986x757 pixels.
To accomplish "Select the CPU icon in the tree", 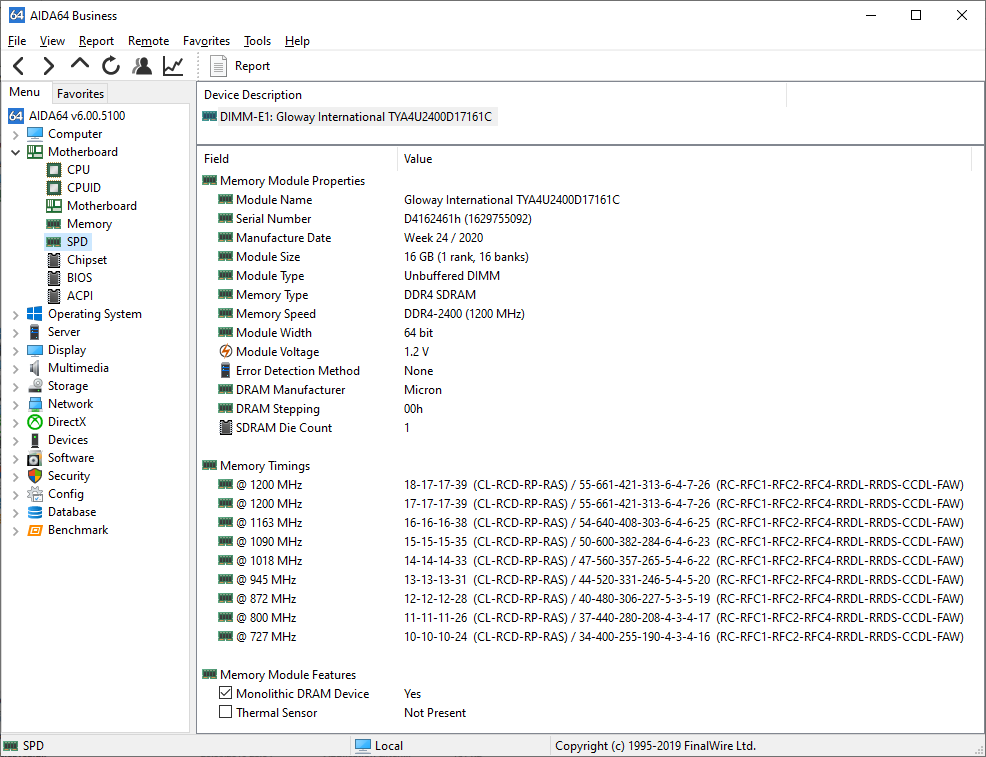I will pyautogui.click(x=54, y=170).
